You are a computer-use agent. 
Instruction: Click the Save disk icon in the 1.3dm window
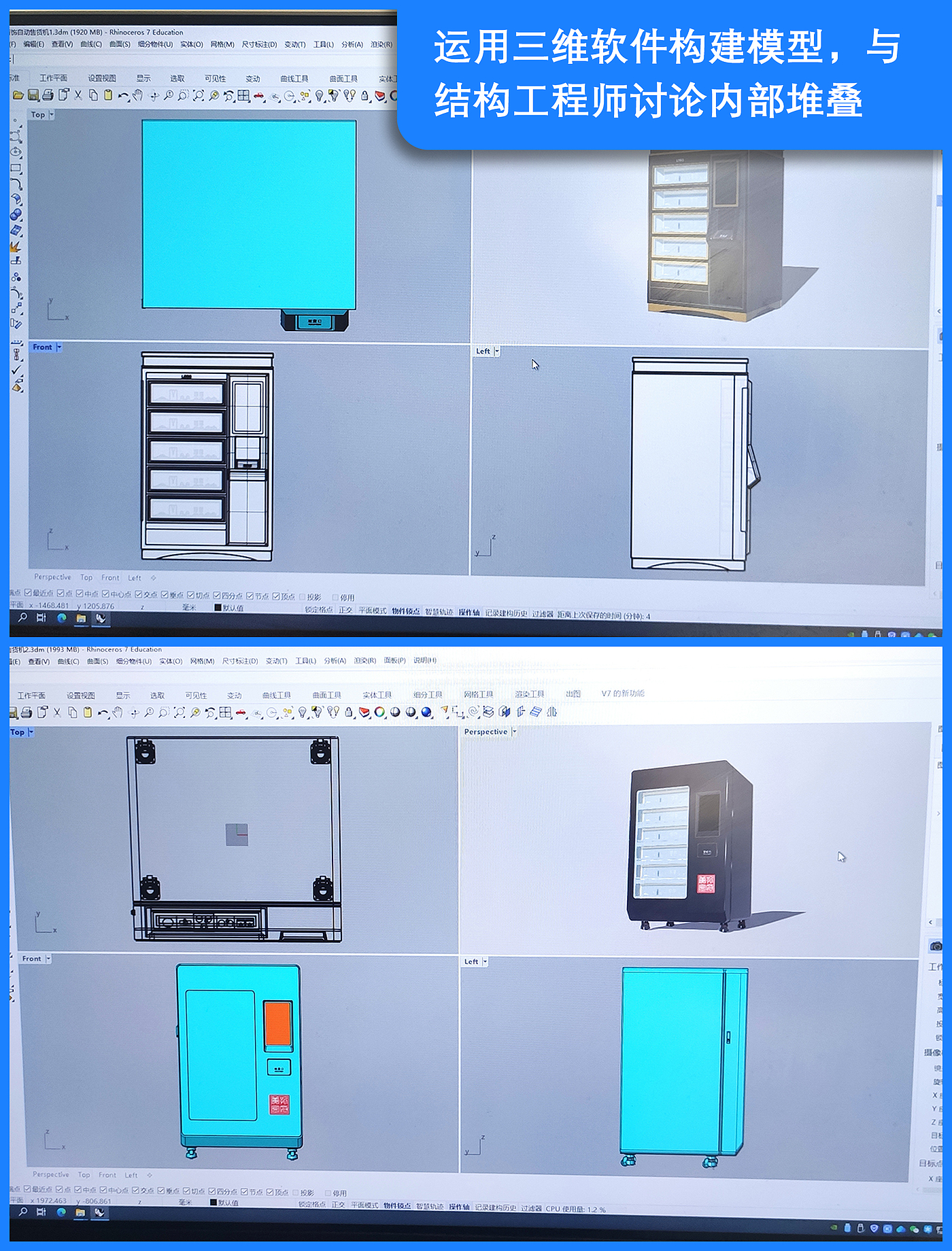(33, 95)
